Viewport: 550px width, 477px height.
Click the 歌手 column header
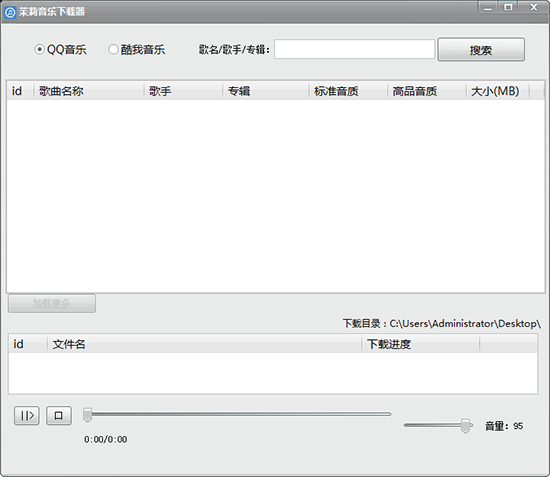(183, 91)
